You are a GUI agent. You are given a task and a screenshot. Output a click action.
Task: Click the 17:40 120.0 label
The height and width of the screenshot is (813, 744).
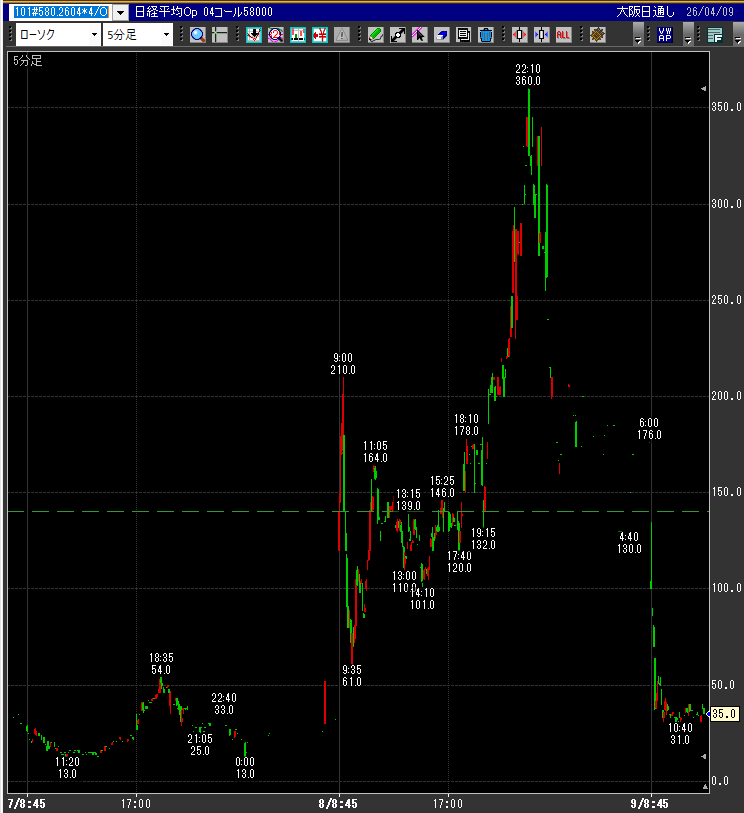(459, 562)
